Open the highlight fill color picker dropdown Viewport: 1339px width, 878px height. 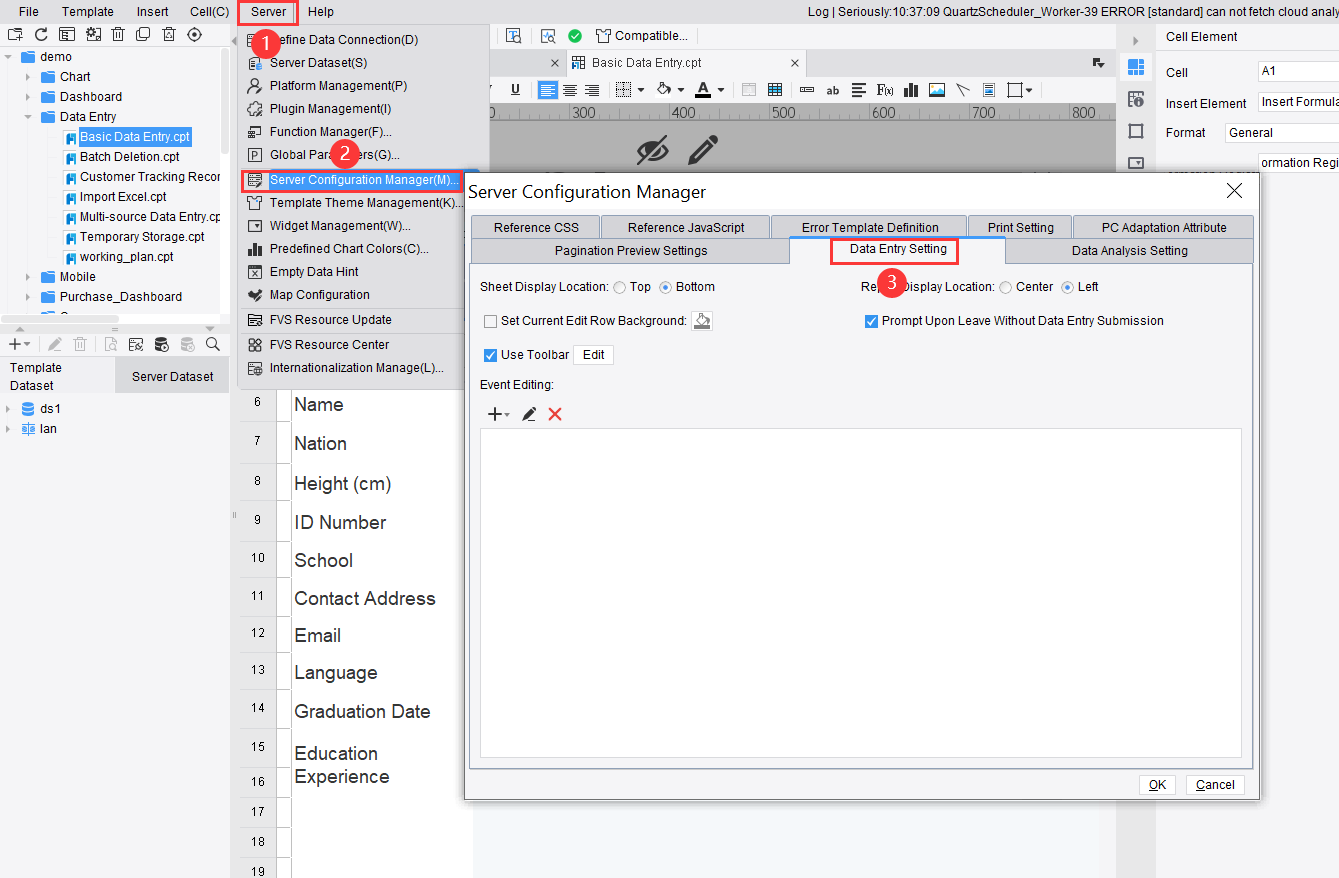(x=683, y=89)
